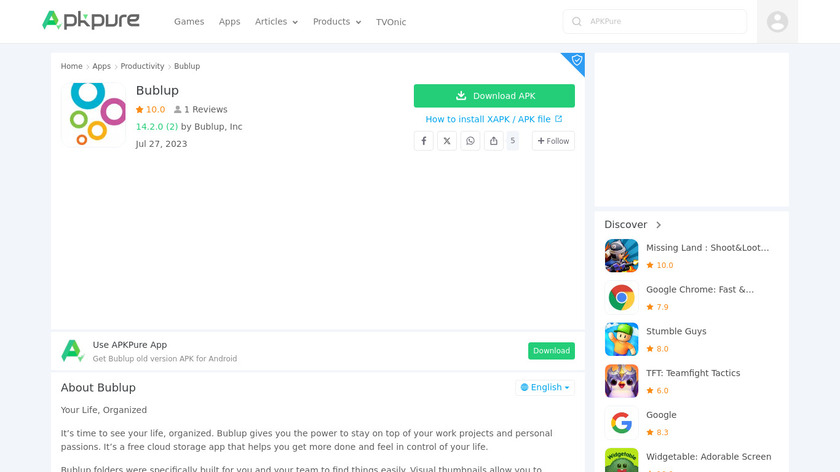The width and height of the screenshot is (840, 472).
Task: Click the 10.0 star rating
Action: pyautogui.click(x=151, y=109)
